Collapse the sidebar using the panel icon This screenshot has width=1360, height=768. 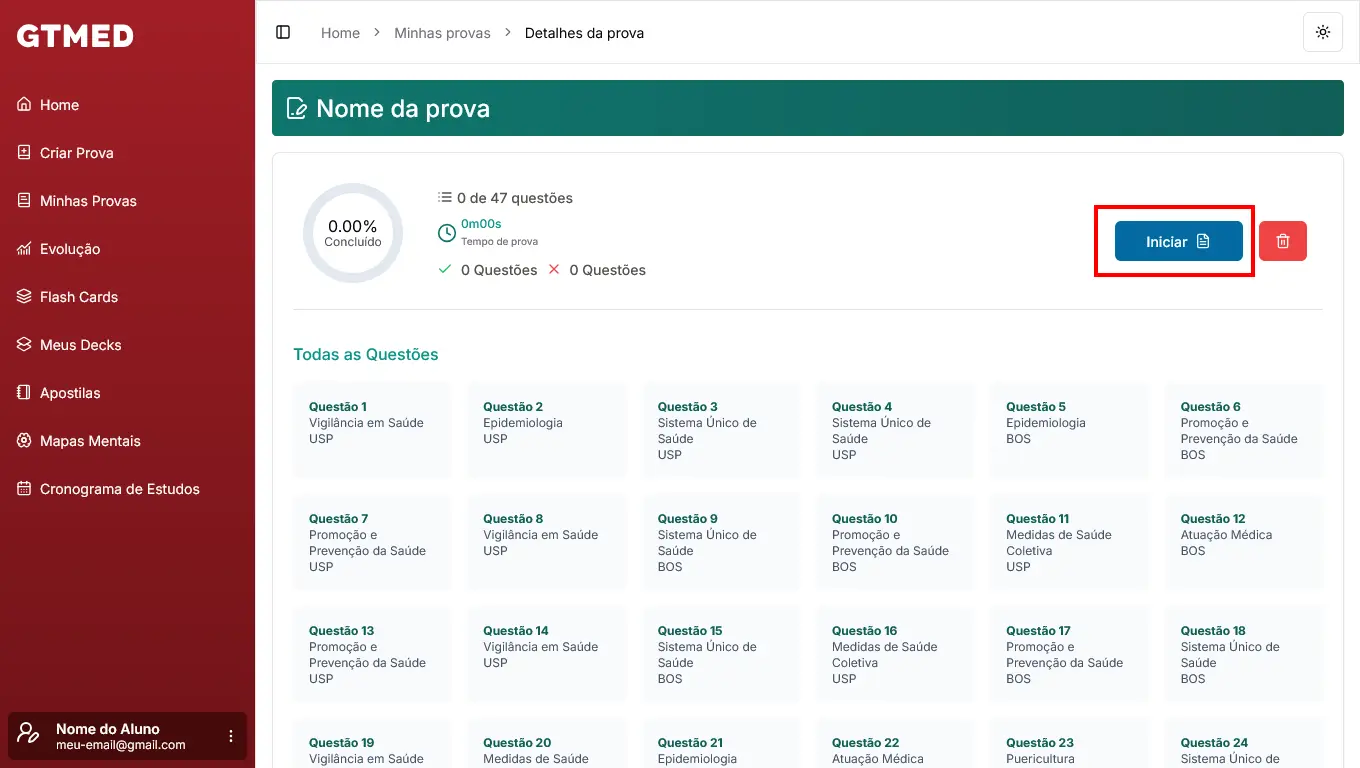coord(283,32)
